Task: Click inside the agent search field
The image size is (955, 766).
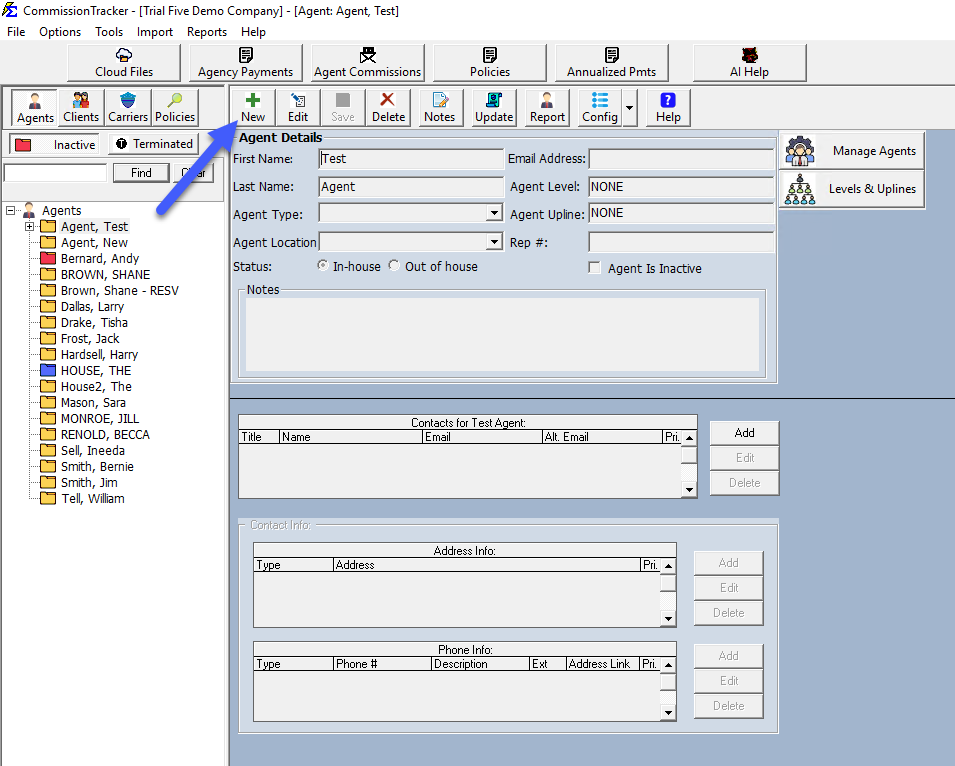Action: point(55,172)
